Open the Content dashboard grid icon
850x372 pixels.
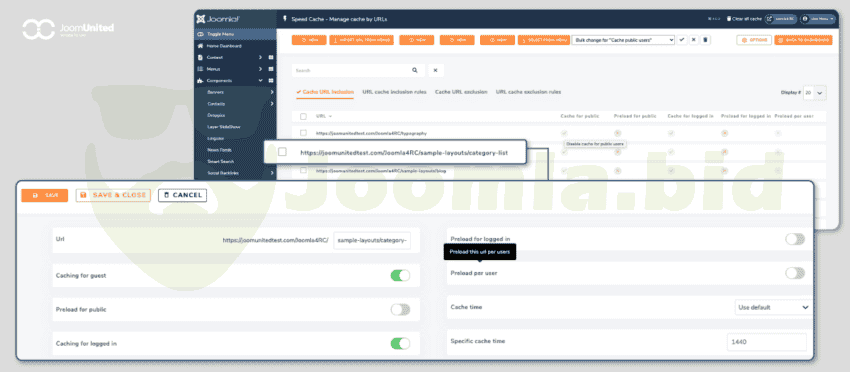click(x=271, y=57)
